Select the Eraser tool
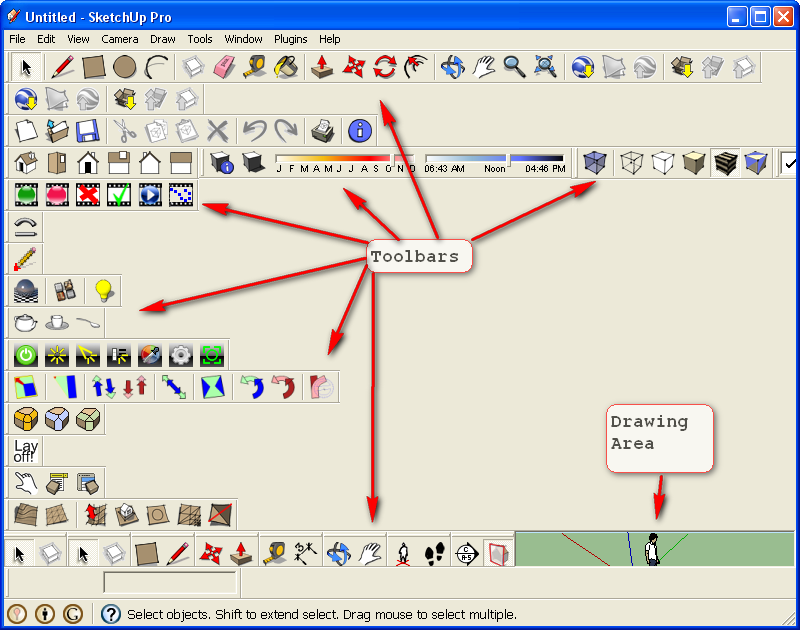 [x=224, y=67]
